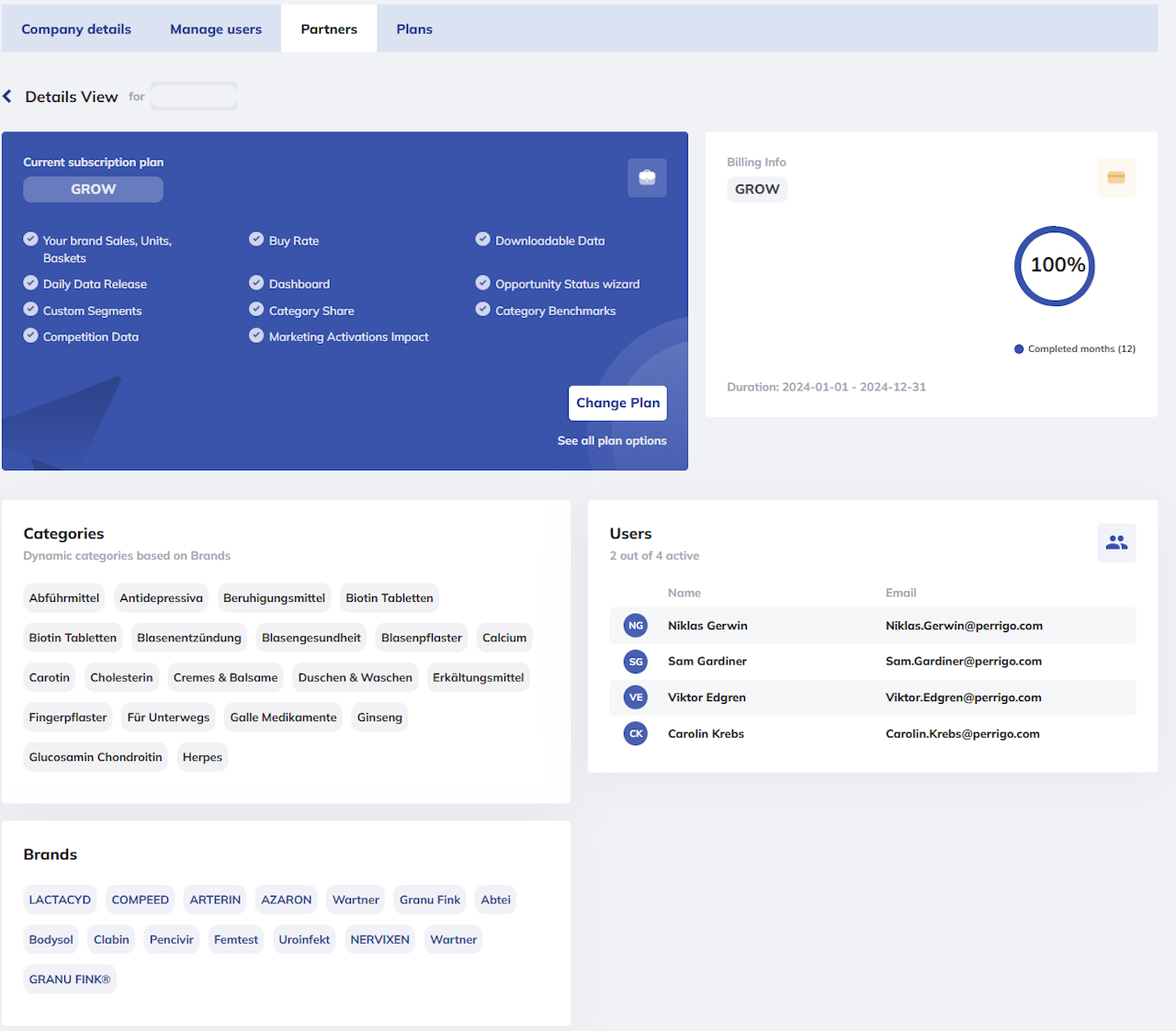Click the COMPEED brand chip
The width and height of the screenshot is (1176, 1031).
(x=141, y=900)
